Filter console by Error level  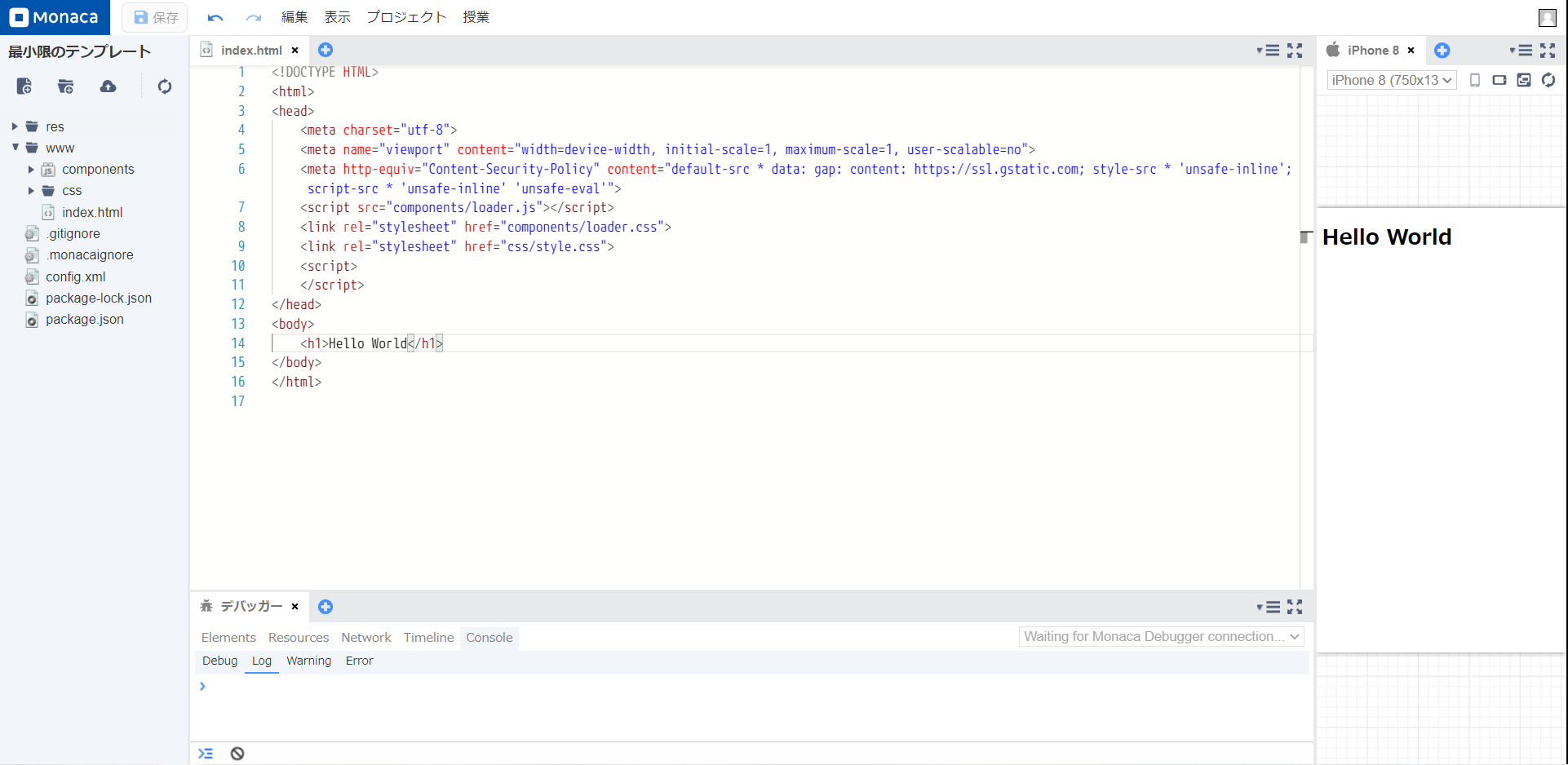tap(359, 661)
